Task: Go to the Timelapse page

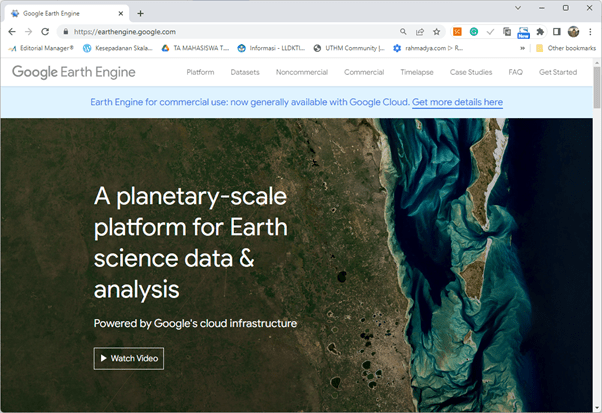Action: [416, 73]
